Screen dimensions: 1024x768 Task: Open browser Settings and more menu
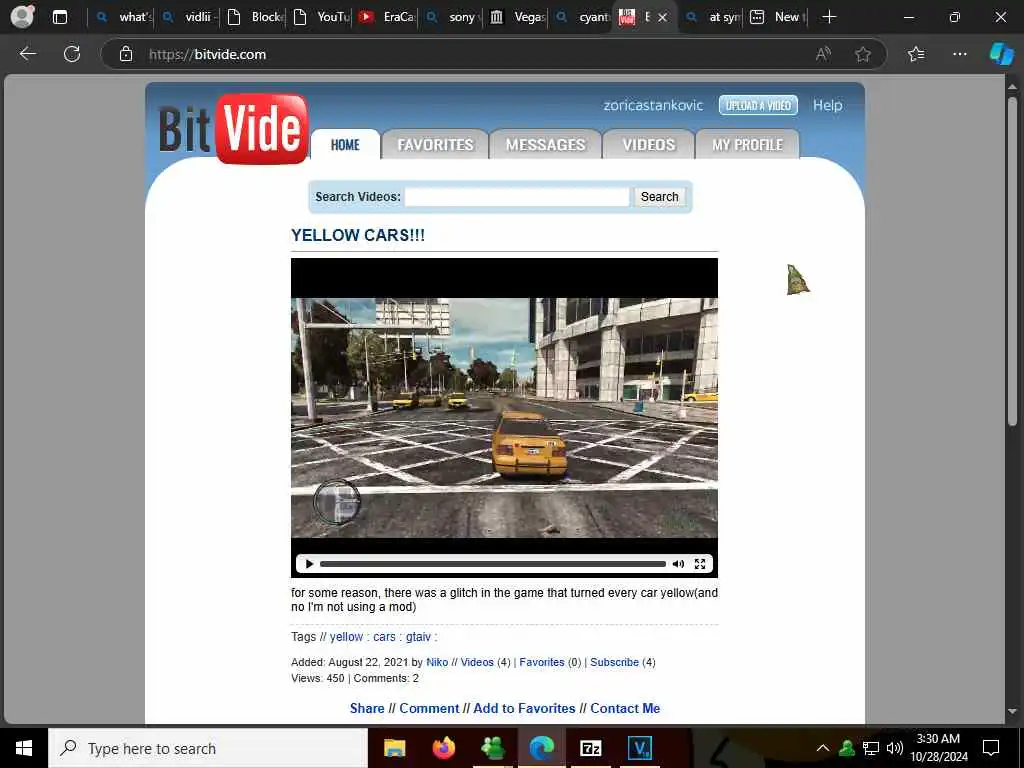tap(959, 54)
